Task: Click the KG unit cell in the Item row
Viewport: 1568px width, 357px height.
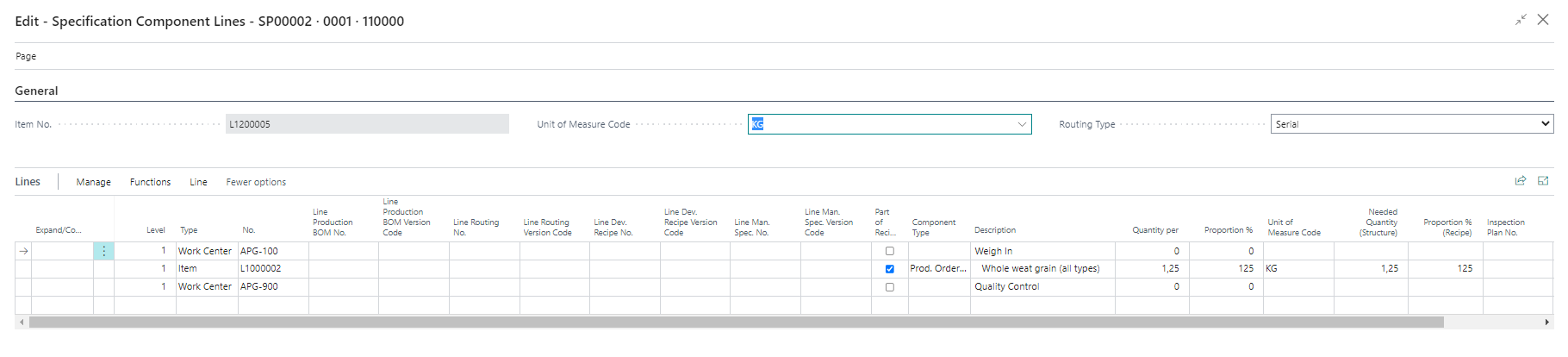Action: click(x=1298, y=269)
